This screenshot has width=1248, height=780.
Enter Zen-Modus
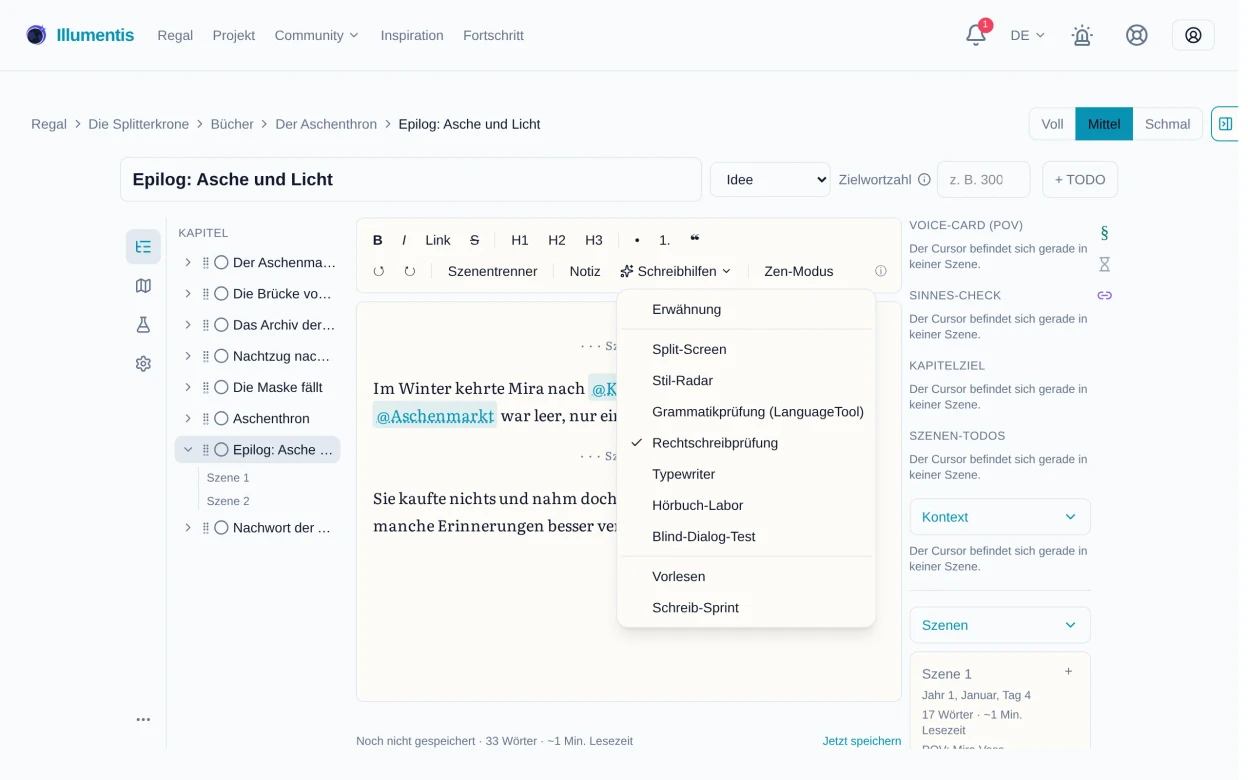[x=799, y=271]
